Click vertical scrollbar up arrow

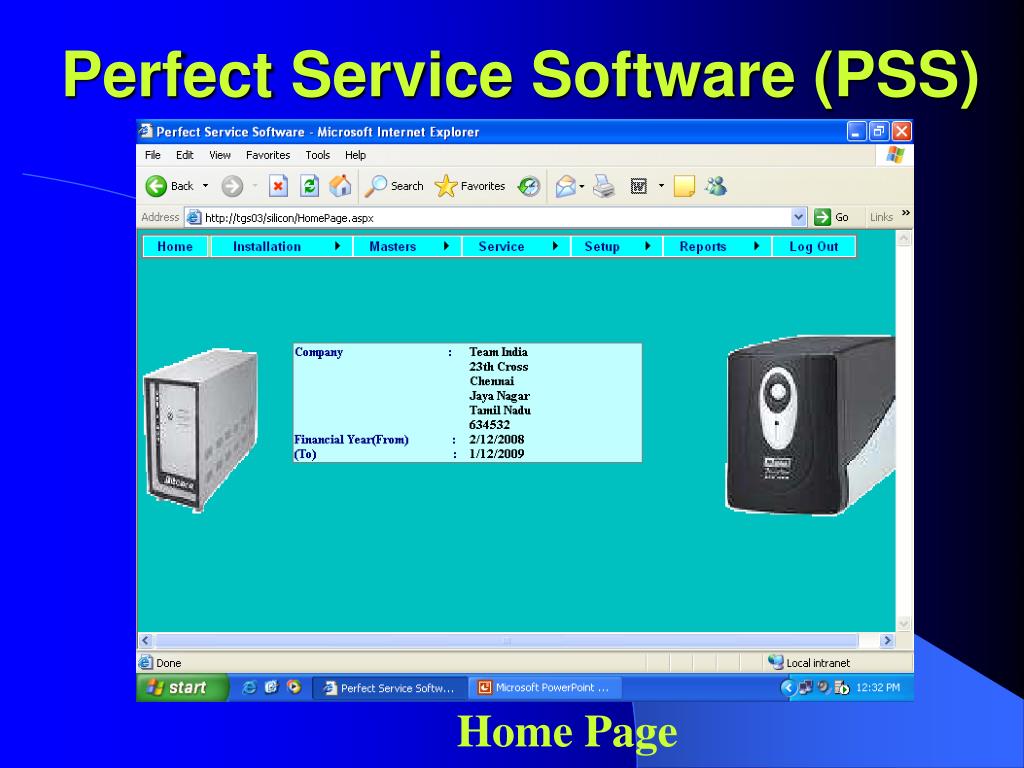click(x=904, y=239)
